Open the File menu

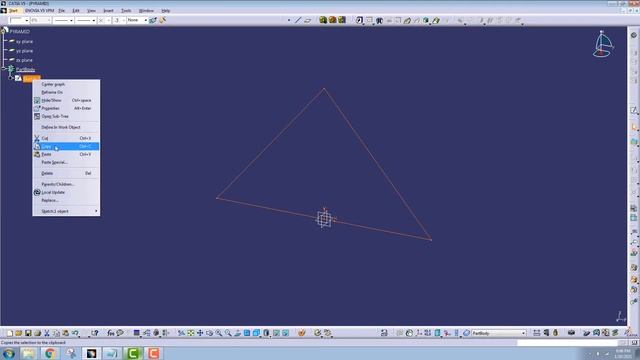[62, 11]
